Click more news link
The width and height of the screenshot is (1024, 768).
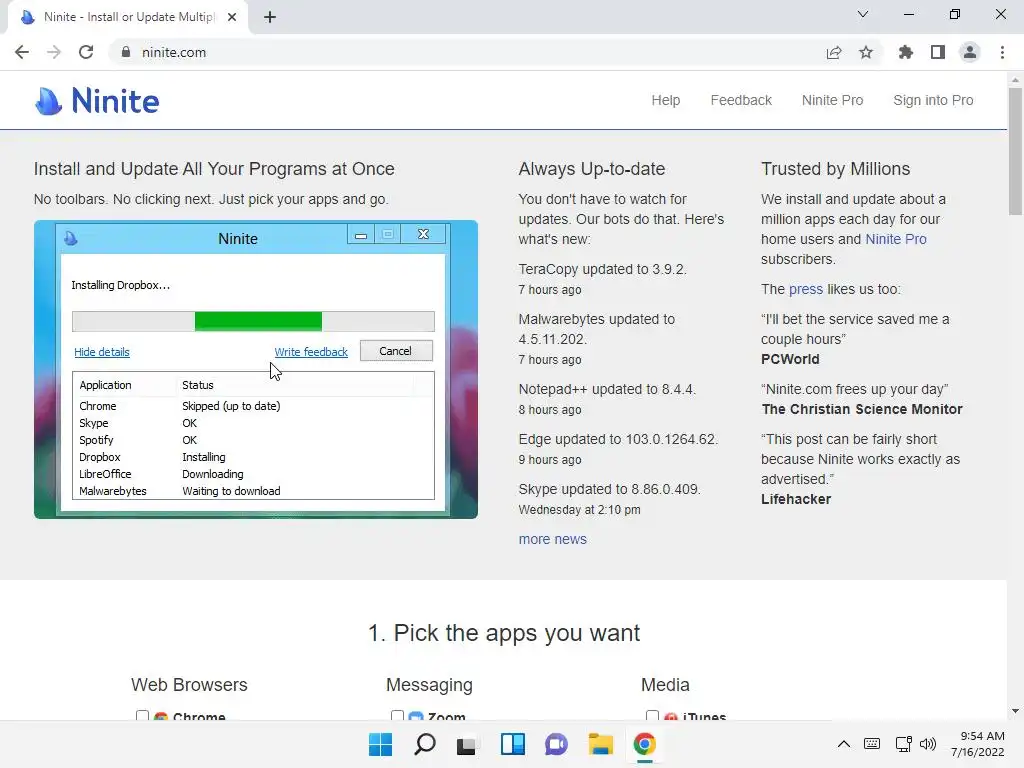552,539
